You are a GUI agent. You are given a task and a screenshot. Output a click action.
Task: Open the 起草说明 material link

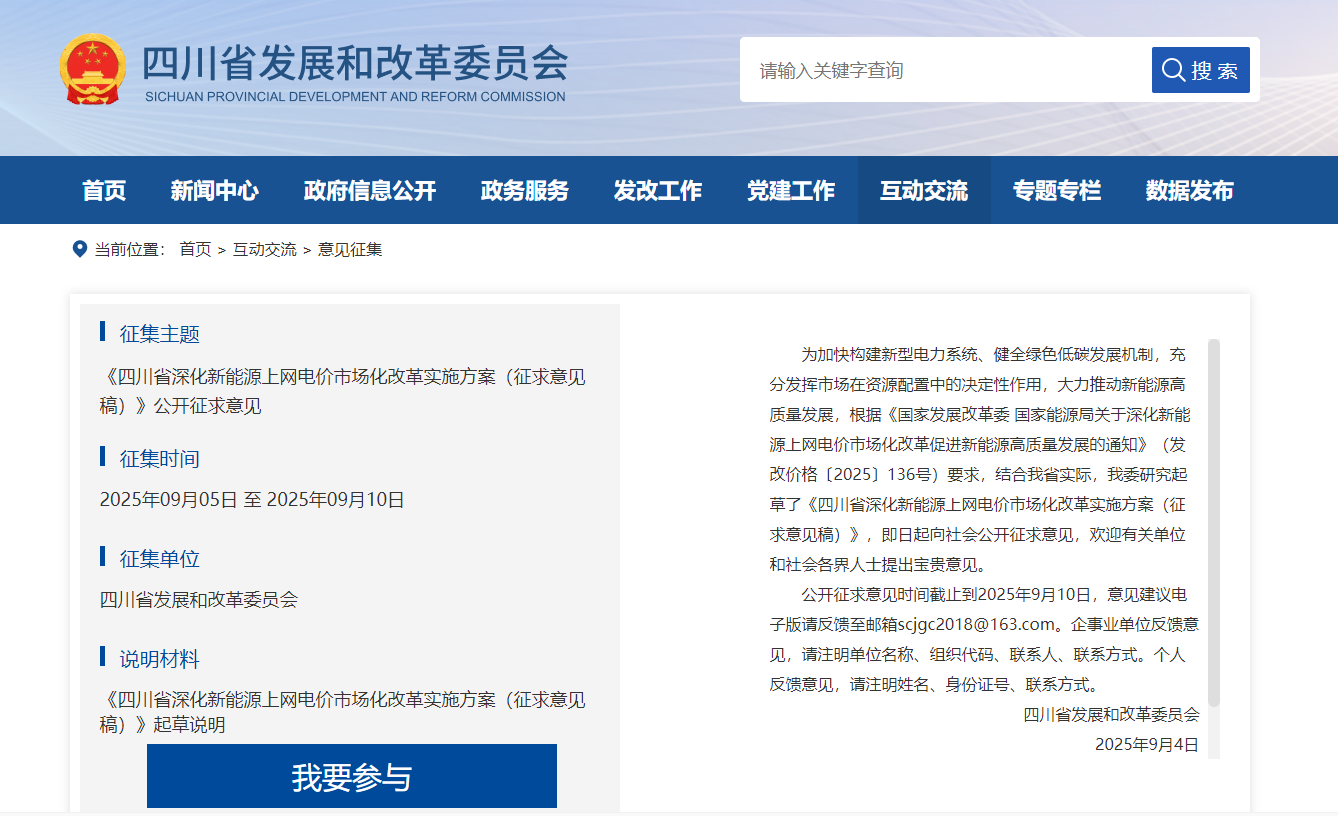343,712
